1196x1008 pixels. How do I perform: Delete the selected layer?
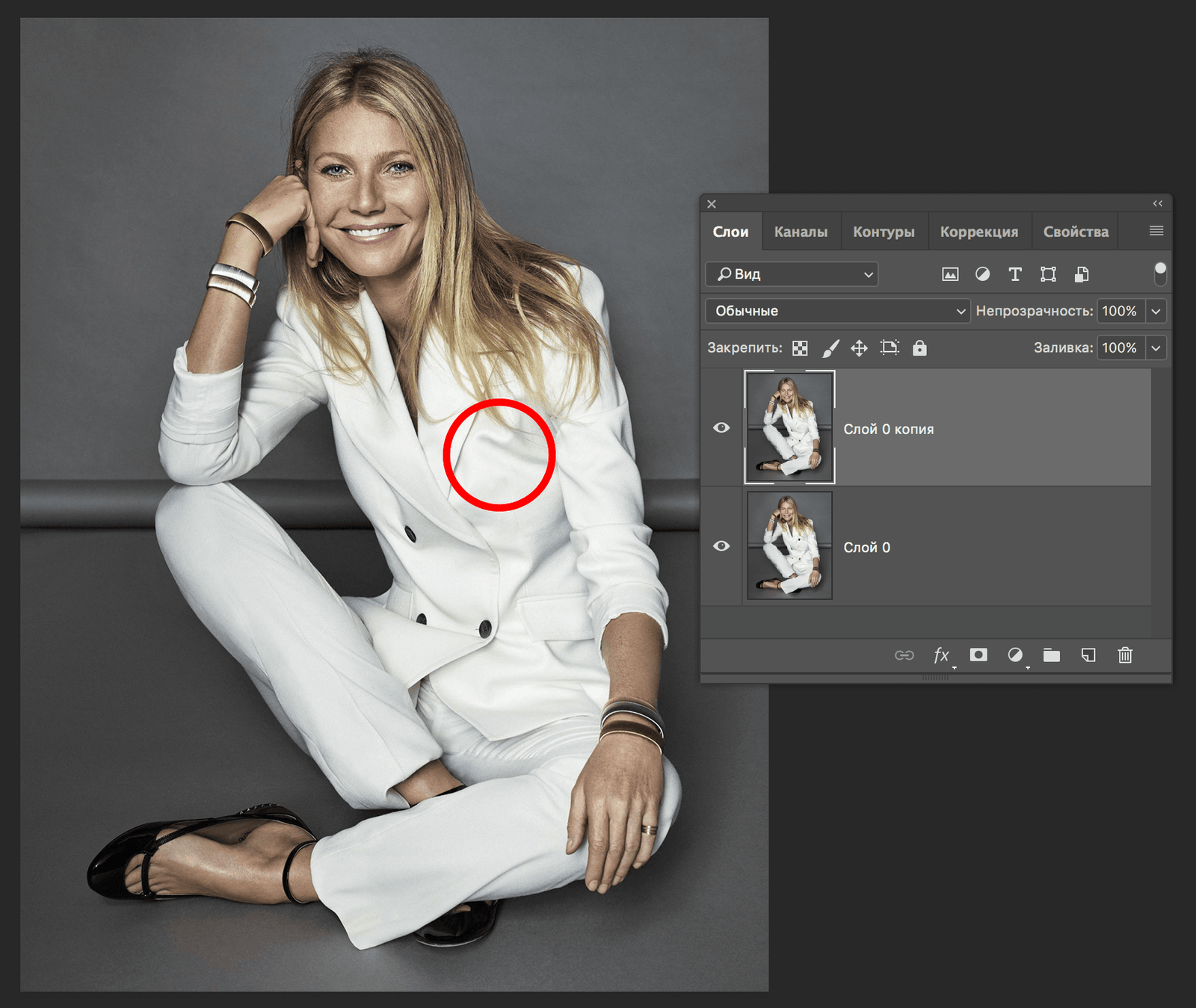click(1124, 655)
